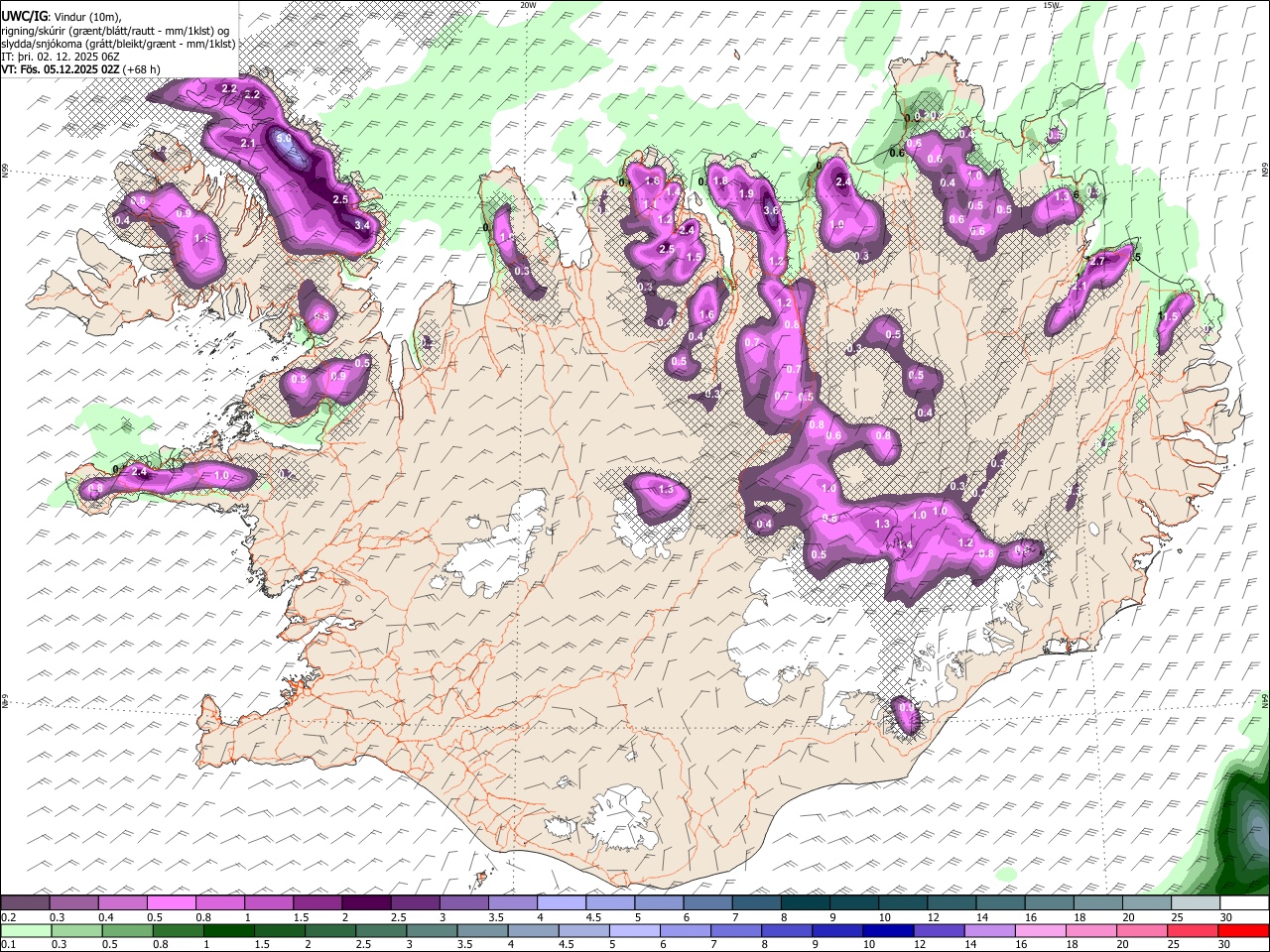Image resolution: width=1270 pixels, height=952 pixels.
Task: Choose the bright pink 0.5 swatch in upper legend
Action: pos(172,903)
